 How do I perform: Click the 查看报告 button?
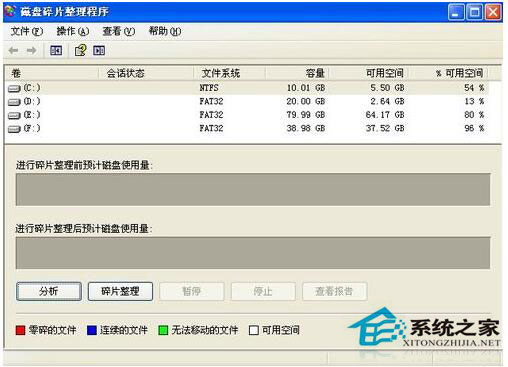(335, 291)
